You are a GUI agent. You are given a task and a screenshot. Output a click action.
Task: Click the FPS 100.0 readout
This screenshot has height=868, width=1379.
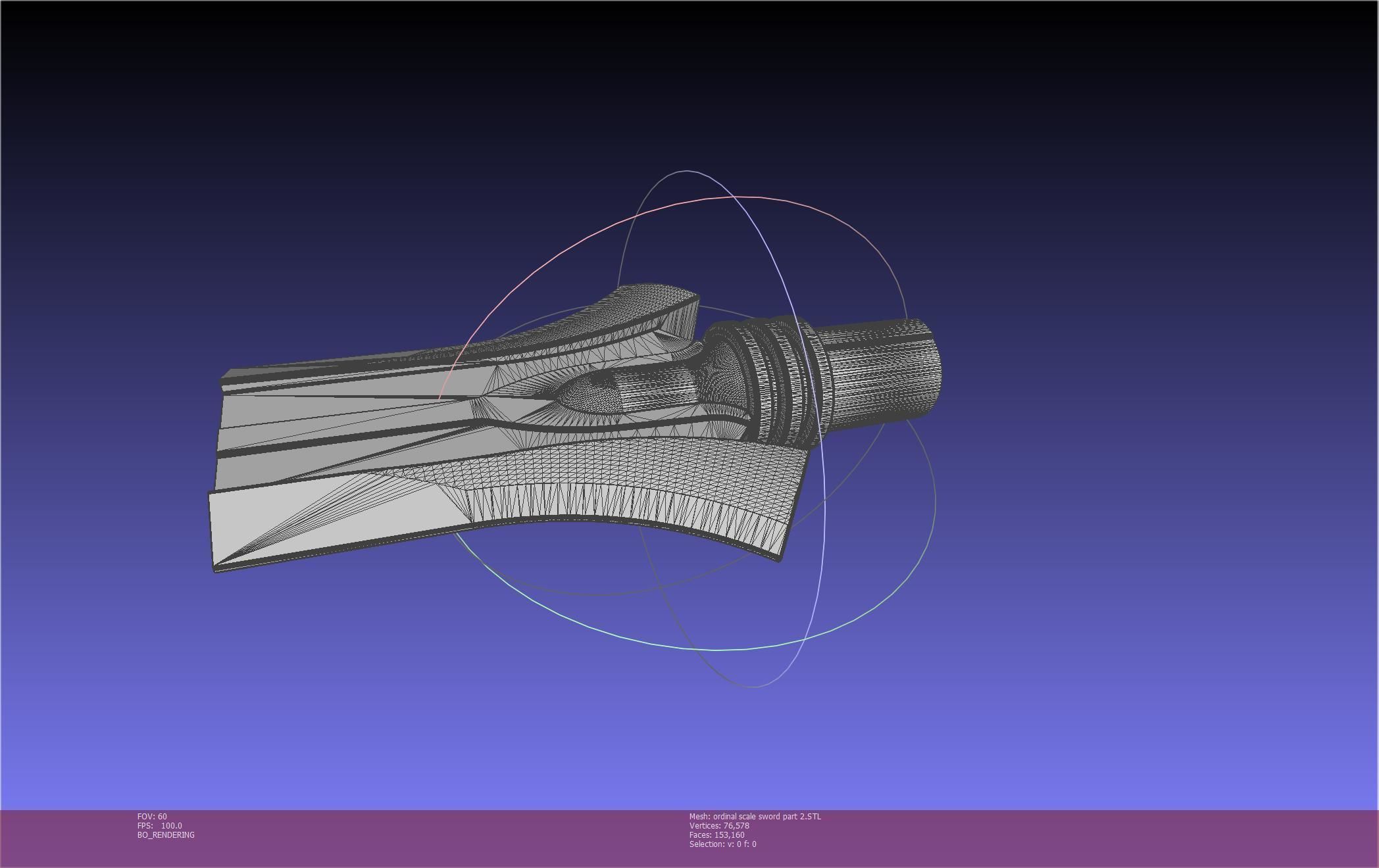click(x=160, y=826)
